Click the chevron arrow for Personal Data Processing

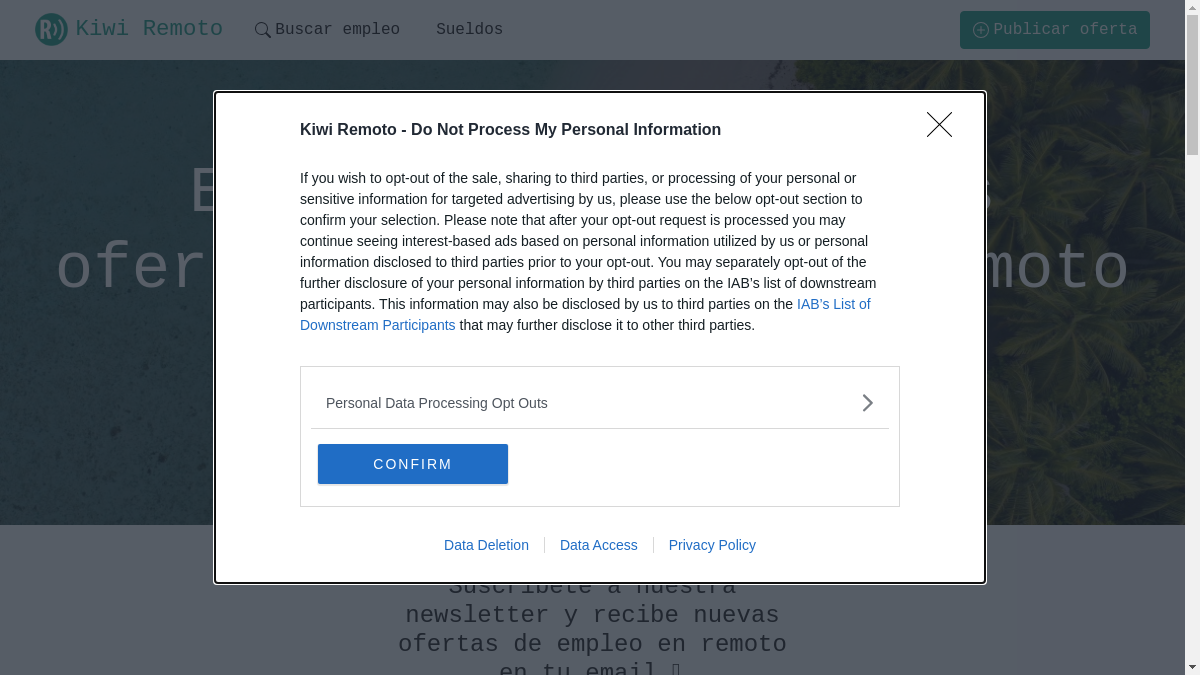click(x=867, y=403)
